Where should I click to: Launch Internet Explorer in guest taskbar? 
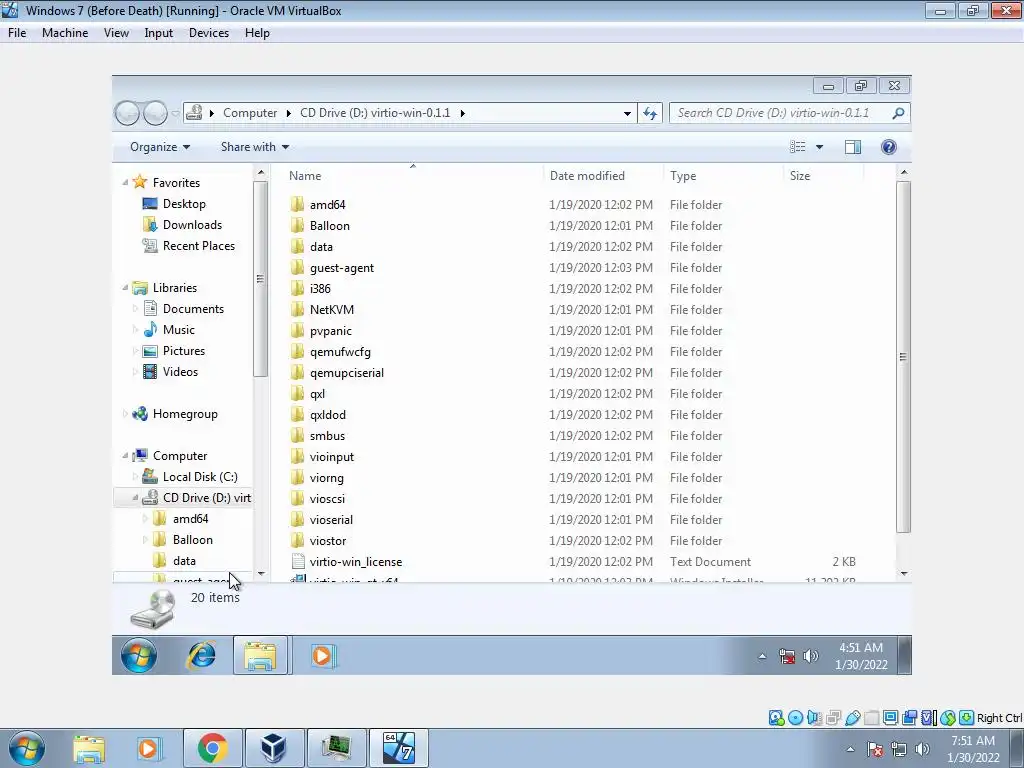201,655
